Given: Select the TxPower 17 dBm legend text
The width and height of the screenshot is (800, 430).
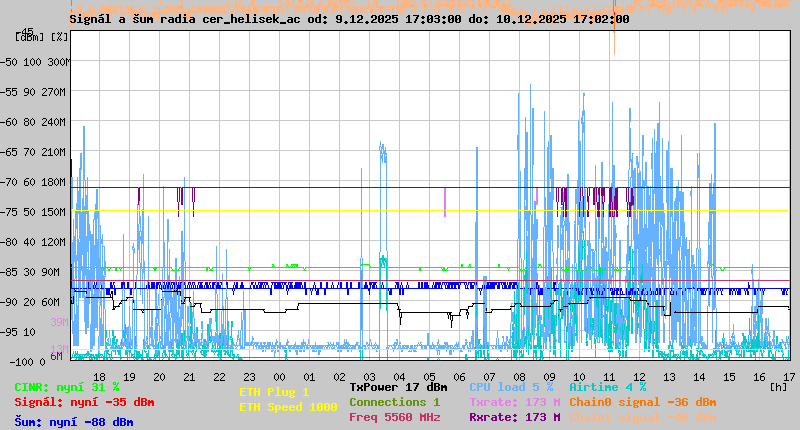Looking at the screenshot, I should click(x=398, y=387).
